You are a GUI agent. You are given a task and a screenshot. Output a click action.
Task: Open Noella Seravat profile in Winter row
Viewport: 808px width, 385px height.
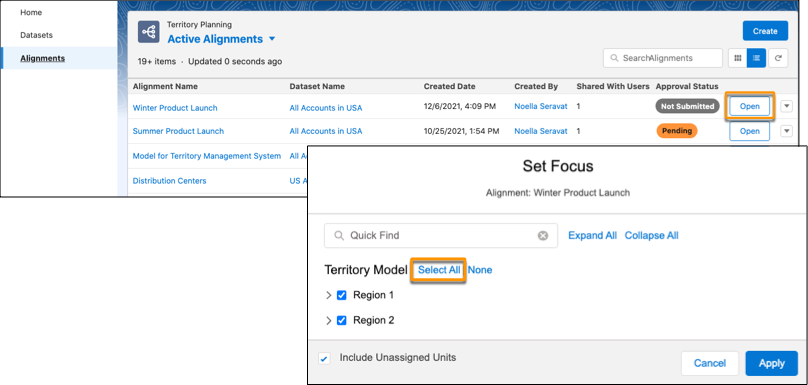pos(541,106)
